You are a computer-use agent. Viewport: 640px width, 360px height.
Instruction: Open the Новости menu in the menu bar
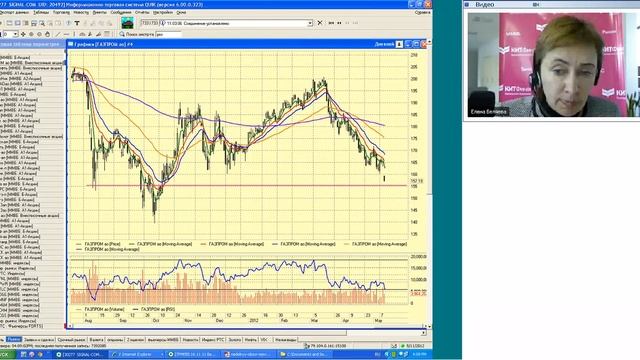pyautogui.click(x=81, y=13)
